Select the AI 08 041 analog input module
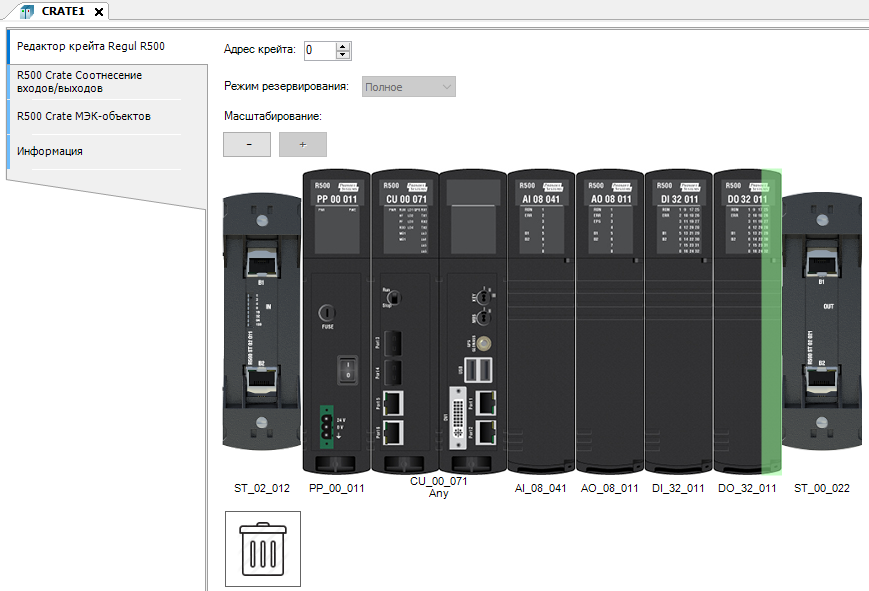The height and width of the screenshot is (591, 869). point(541,320)
